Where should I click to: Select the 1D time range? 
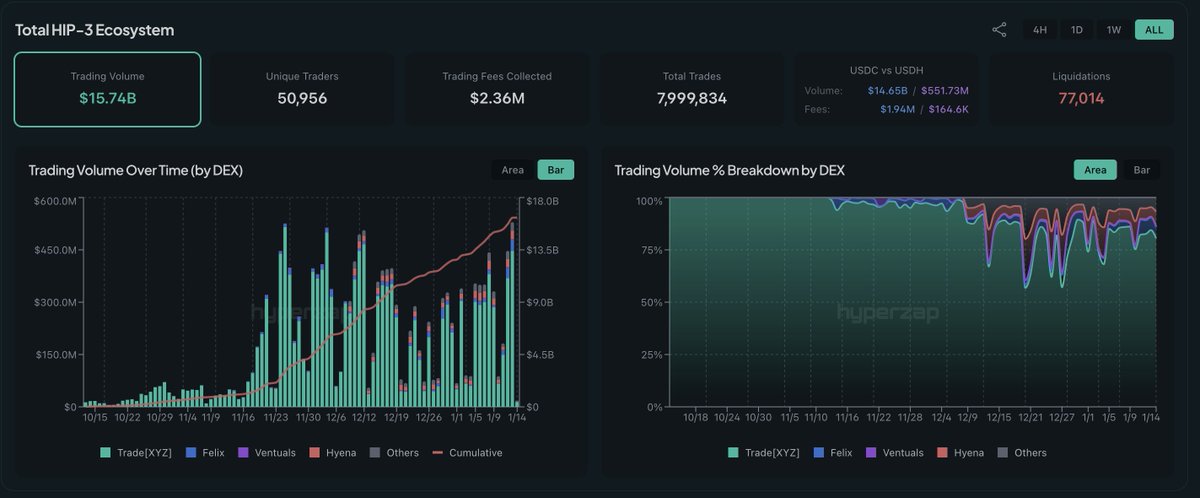[x=1077, y=30]
